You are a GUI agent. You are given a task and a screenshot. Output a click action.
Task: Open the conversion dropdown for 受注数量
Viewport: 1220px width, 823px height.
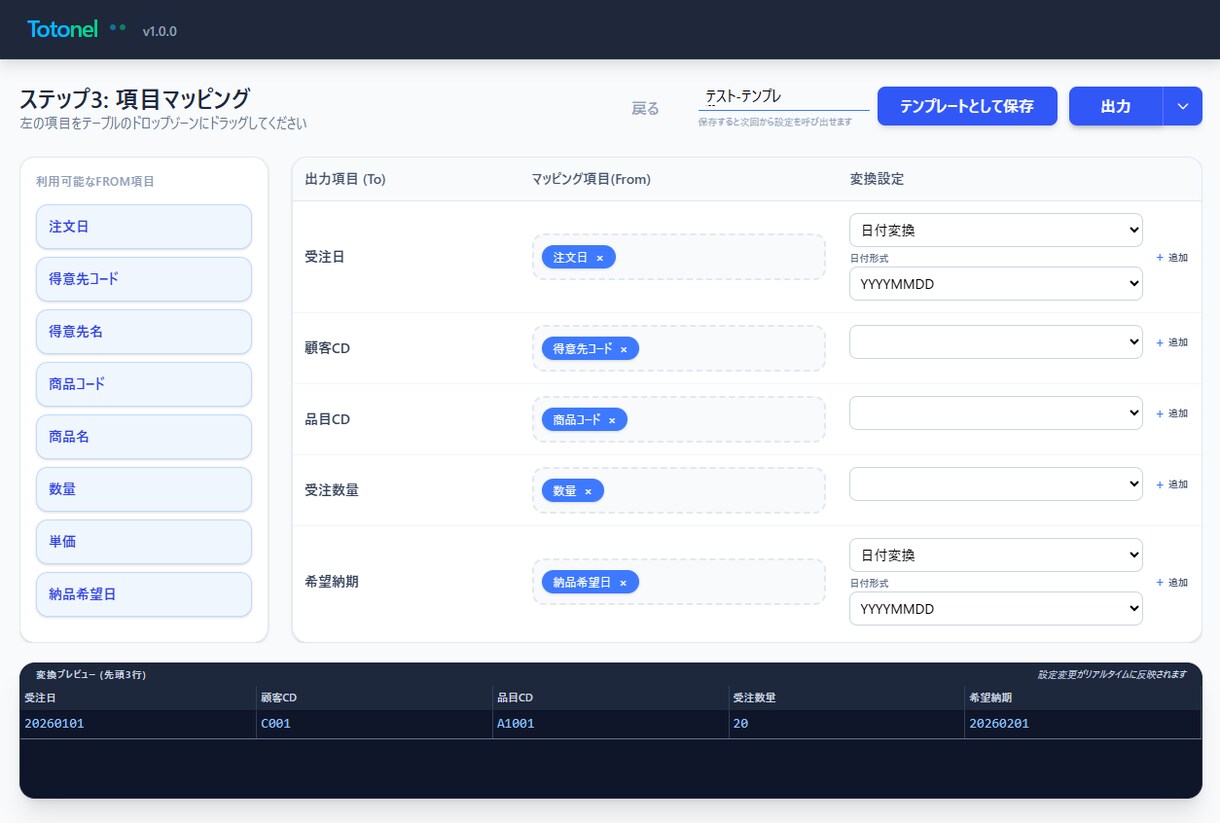pyautogui.click(x=996, y=484)
